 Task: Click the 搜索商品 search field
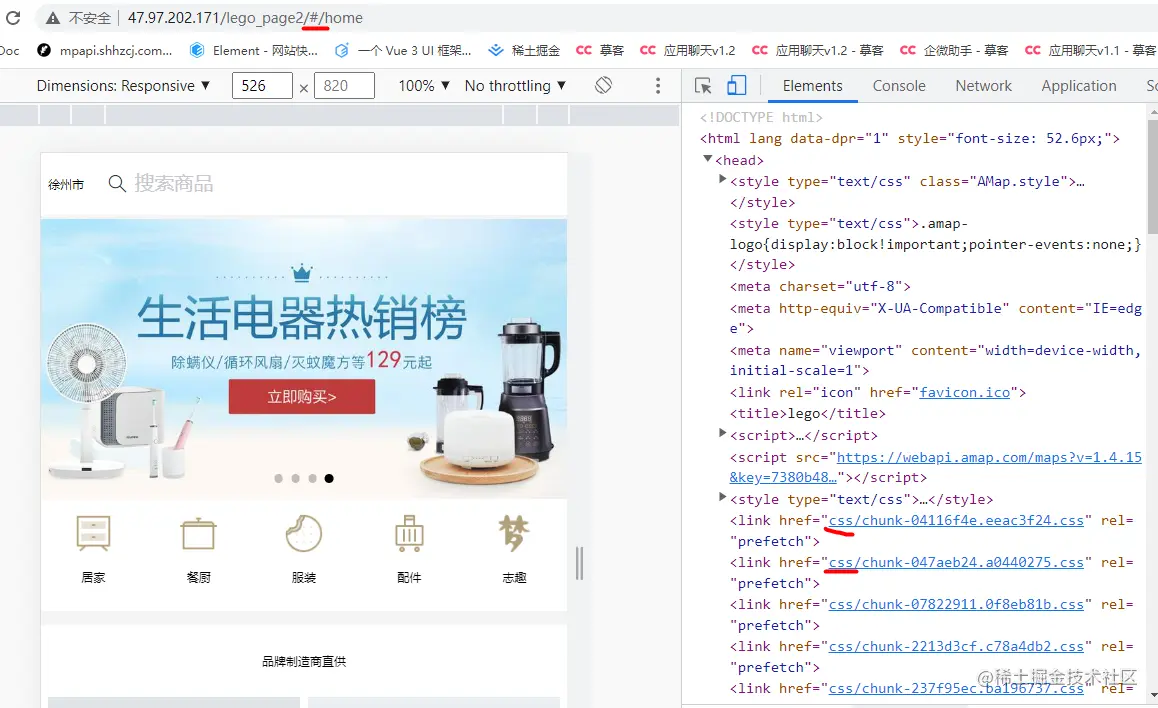coord(174,183)
